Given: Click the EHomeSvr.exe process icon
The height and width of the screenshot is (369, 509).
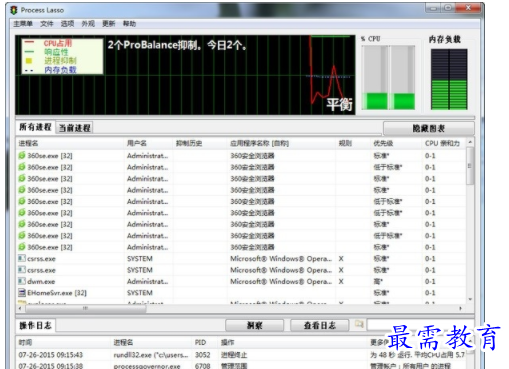Looking at the screenshot, I should [22, 293].
